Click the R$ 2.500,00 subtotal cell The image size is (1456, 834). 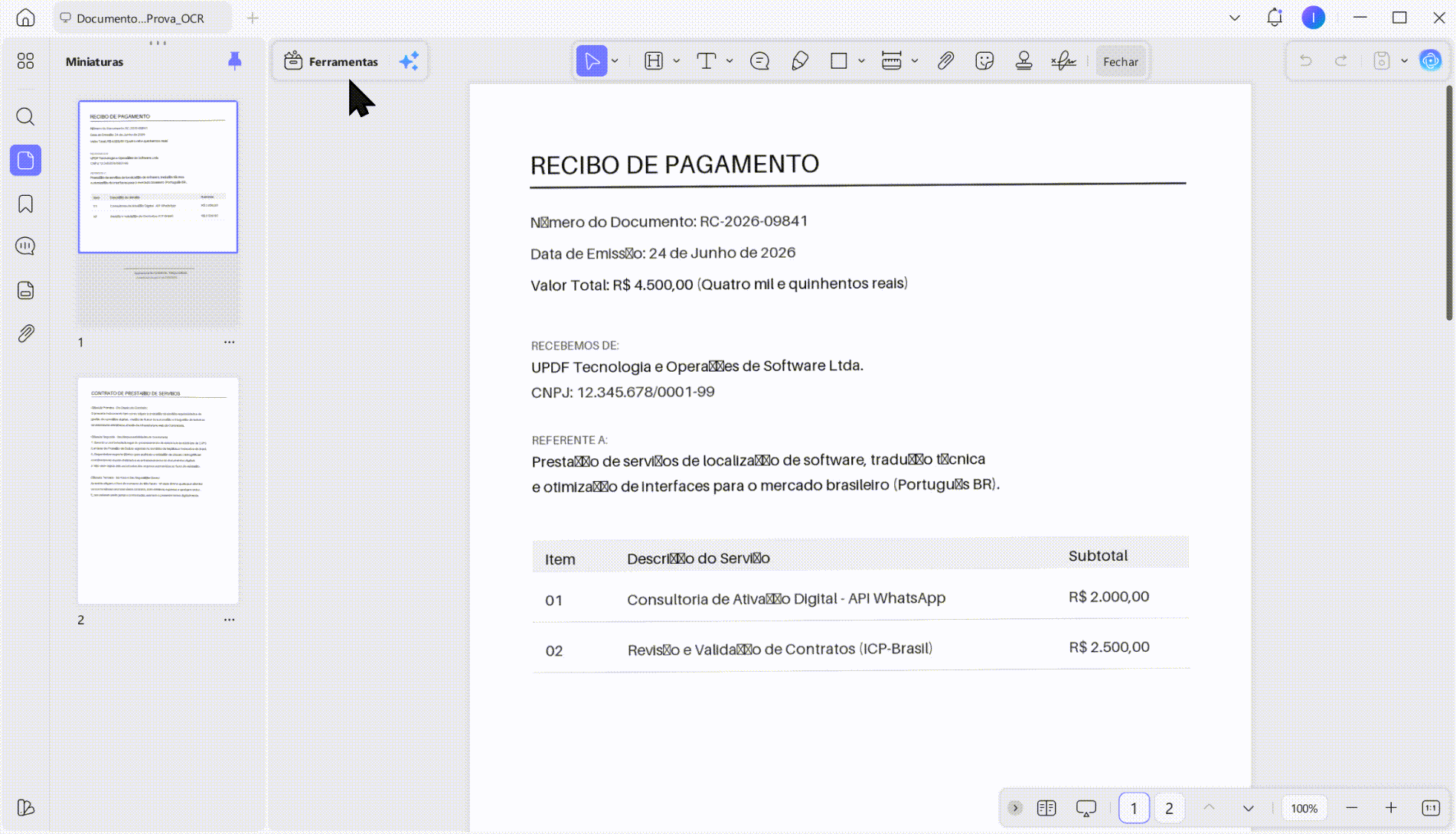click(1109, 647)
